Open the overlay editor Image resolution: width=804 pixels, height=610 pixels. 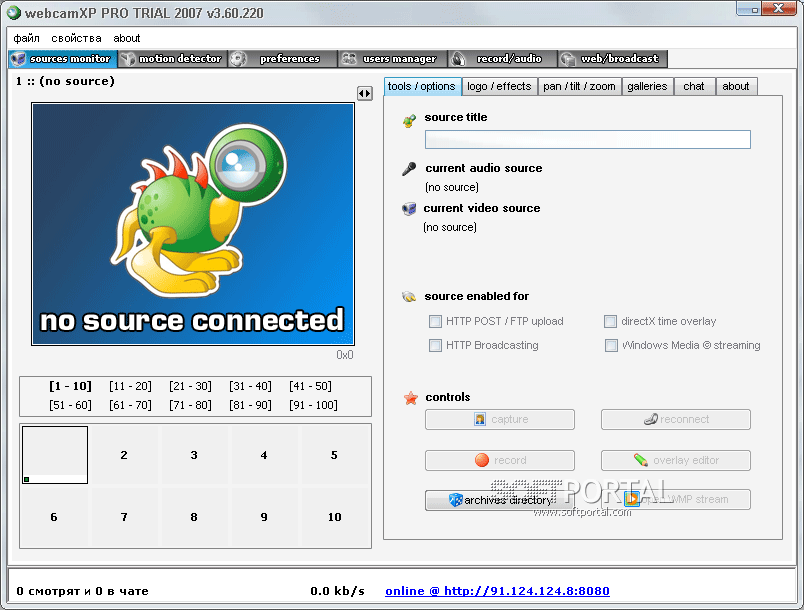point(676,460)
